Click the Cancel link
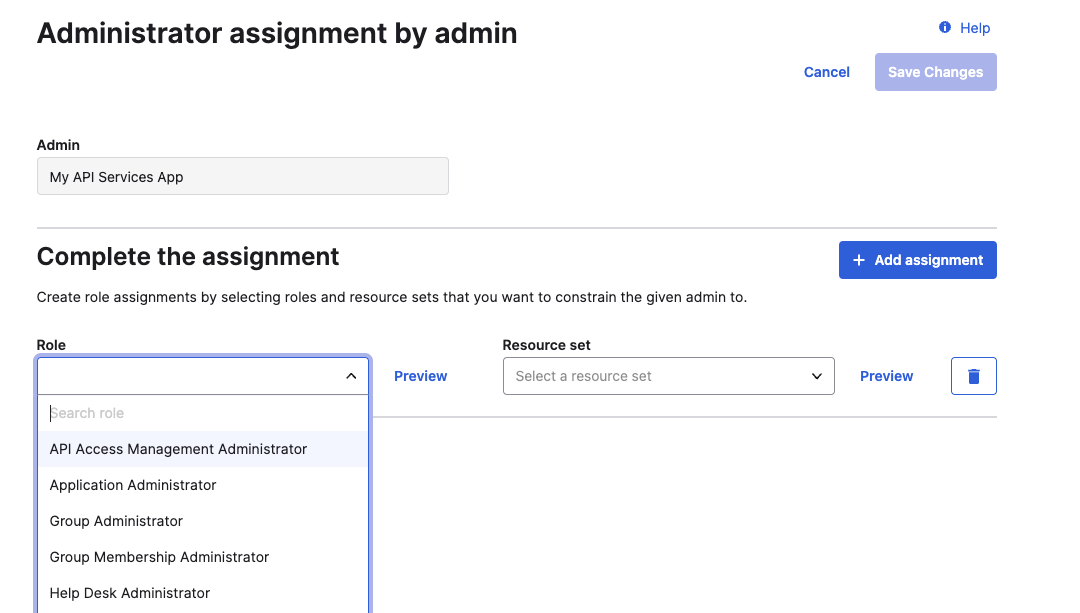The image size is (1080, 613). [827, 72]
